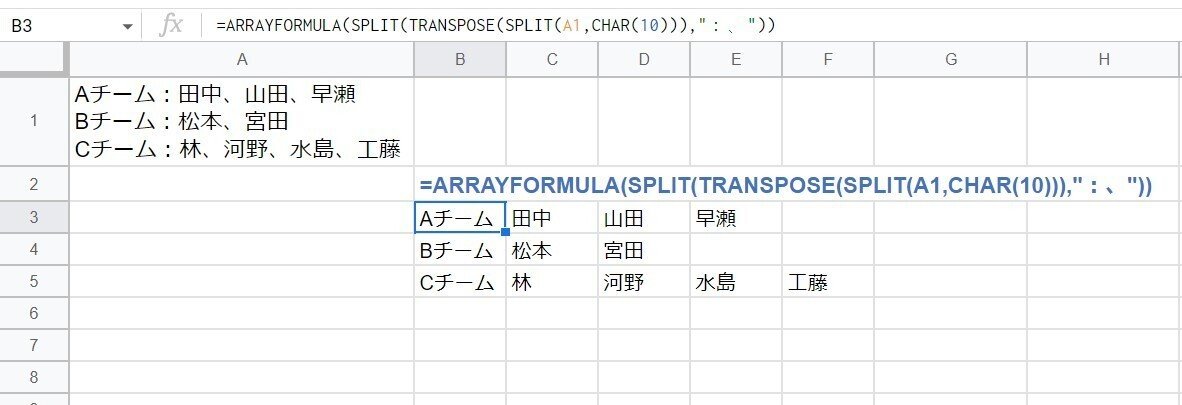The image size is (1182, 405).
Task: Select row 3 header
Action: 33,218
